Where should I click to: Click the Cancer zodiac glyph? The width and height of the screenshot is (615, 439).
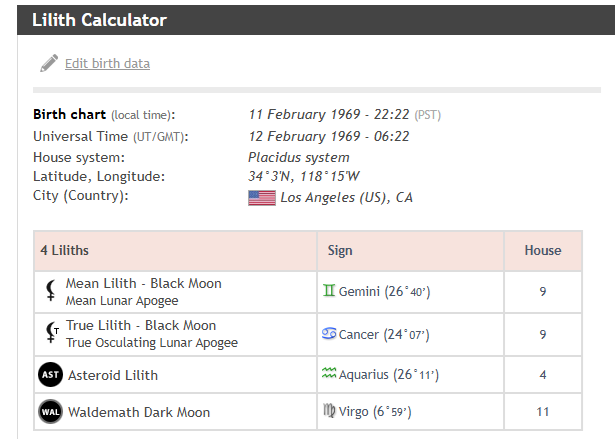click(329, 333)
